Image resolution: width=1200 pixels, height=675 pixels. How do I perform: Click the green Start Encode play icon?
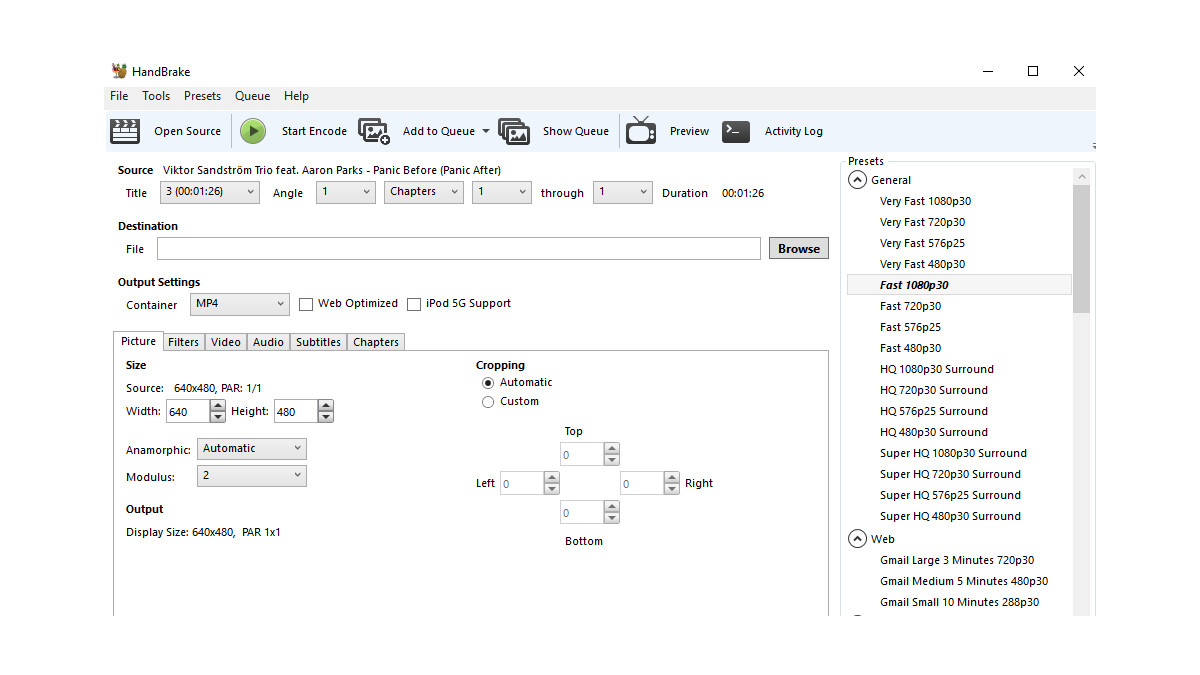pos(253,131)
